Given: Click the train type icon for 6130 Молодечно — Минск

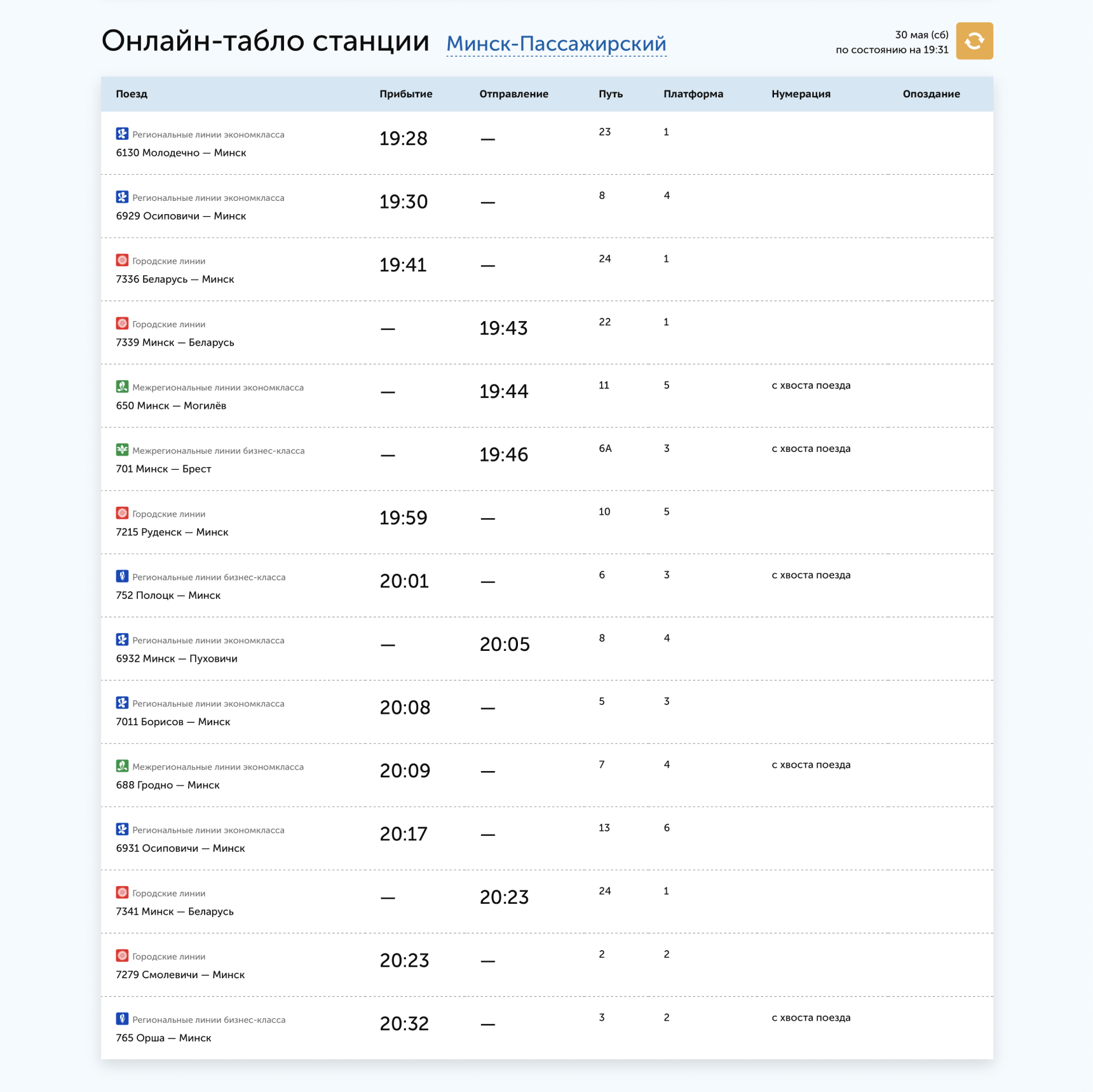Looking at the screenshot, I should (x=122, y=134).
